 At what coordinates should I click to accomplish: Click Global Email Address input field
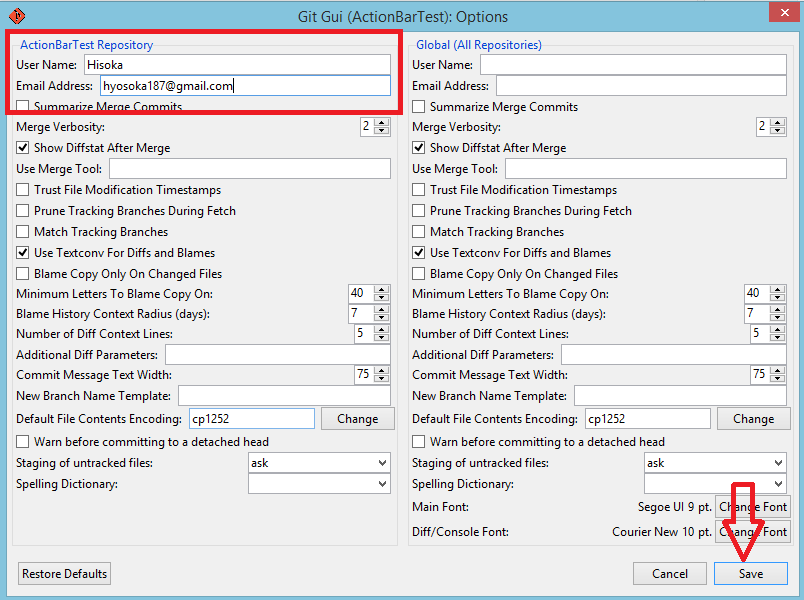(x=641, y=86)
